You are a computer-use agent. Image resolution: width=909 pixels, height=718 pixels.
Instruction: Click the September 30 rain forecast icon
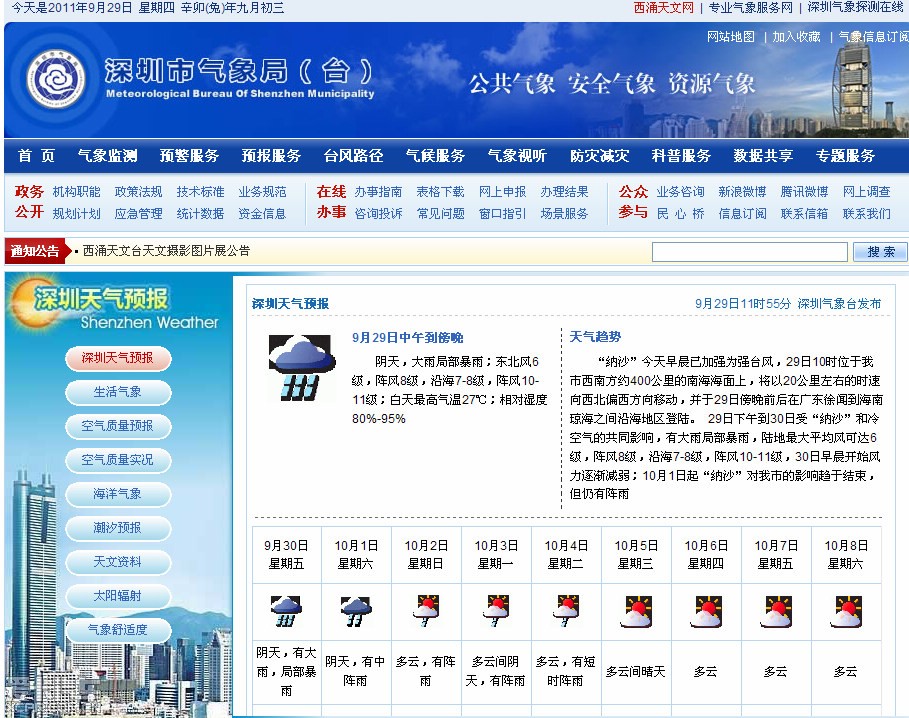[x=286, y=611]
